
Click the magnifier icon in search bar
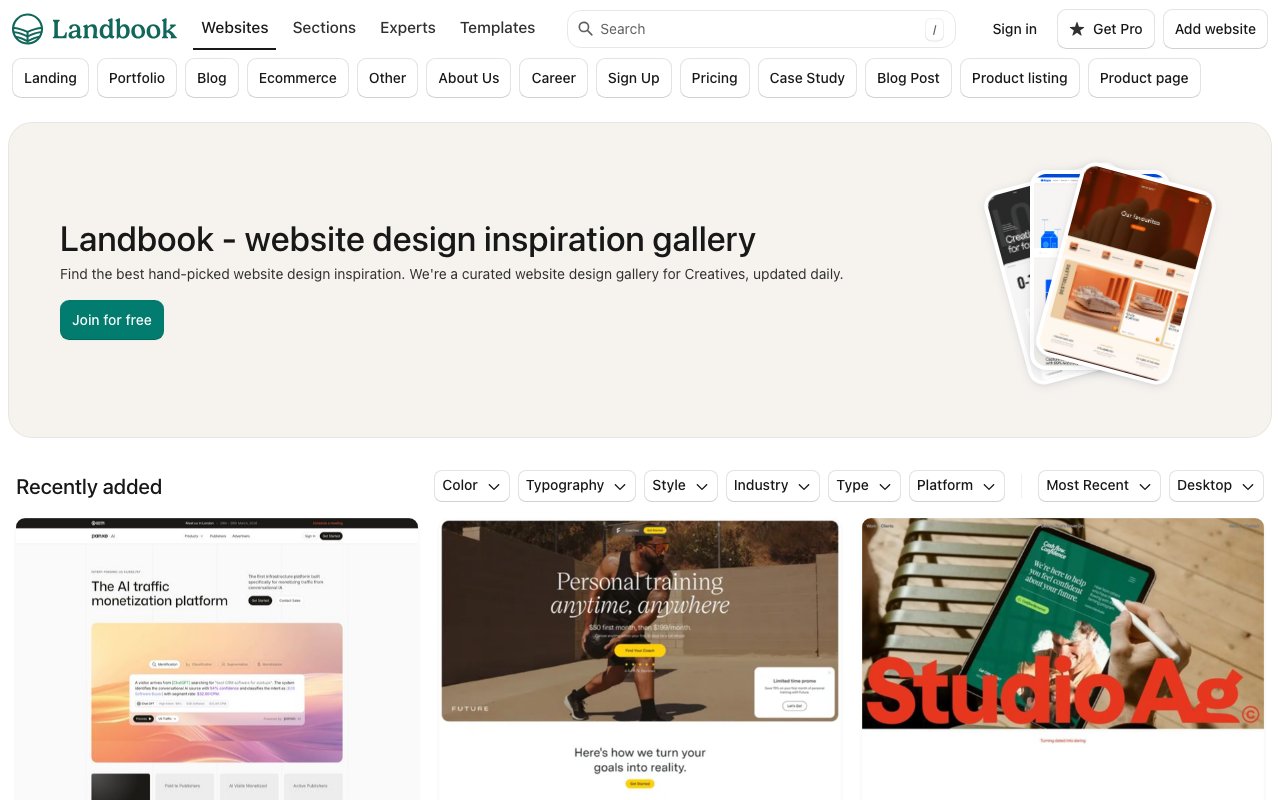point(586,29)
